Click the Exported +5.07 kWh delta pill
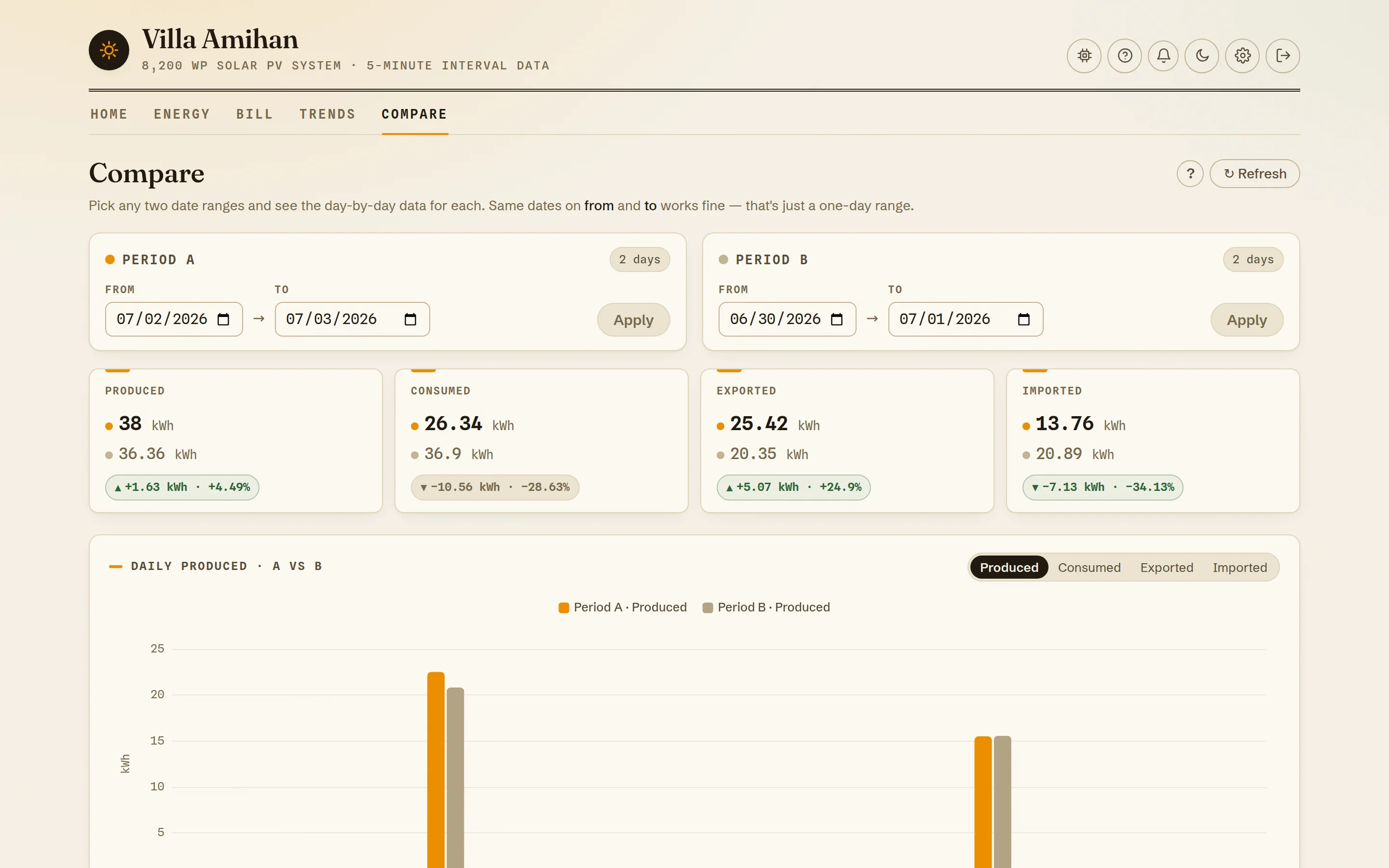This screenshot has width=1389, height=868. click(793, 488)
